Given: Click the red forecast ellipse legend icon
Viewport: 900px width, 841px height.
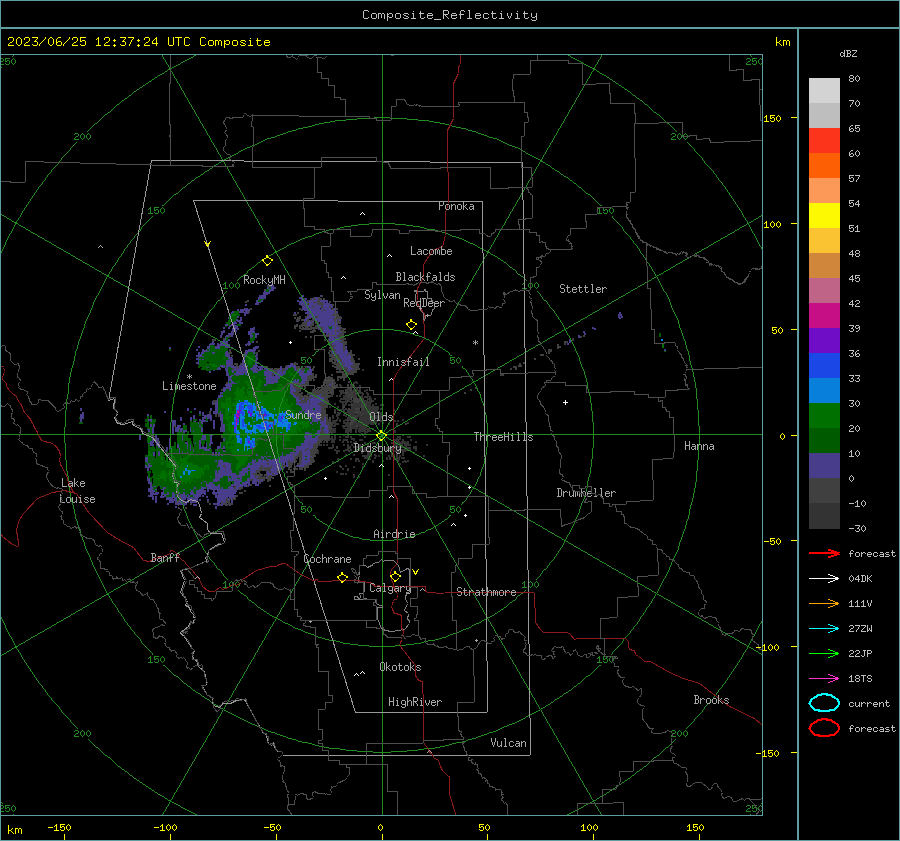Looking at the screenshot, I should click(x=824, y=728).
